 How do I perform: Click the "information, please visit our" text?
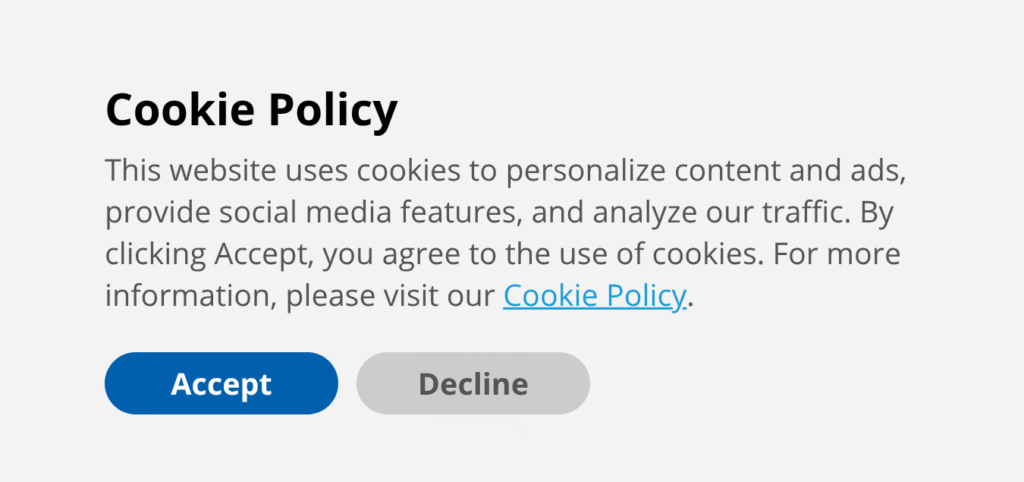300,296
